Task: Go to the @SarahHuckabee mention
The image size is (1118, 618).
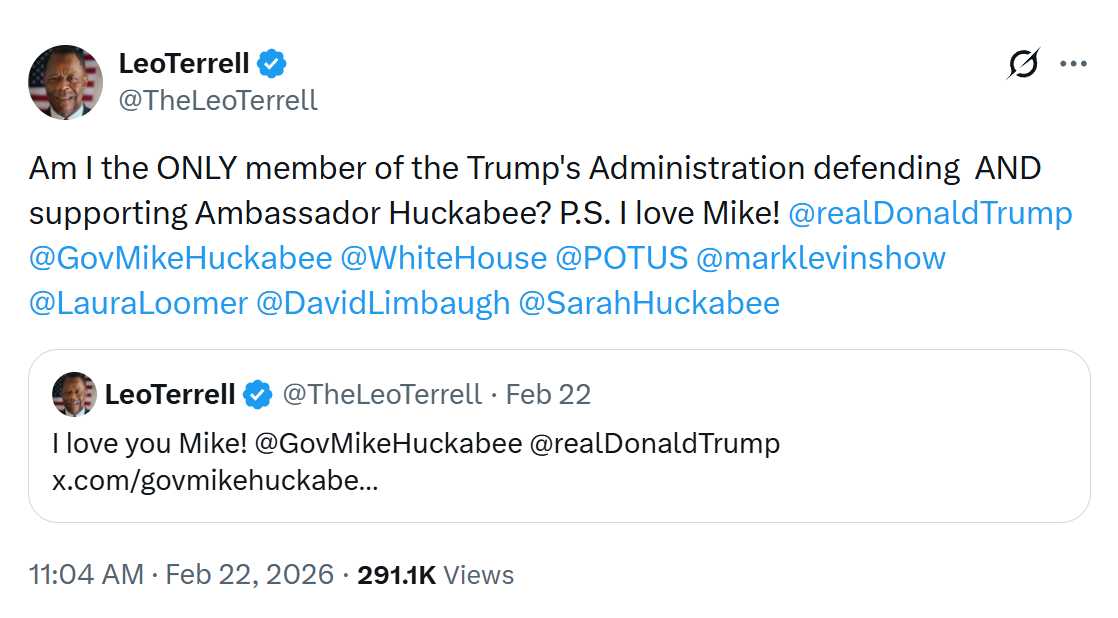Action: 649,302
